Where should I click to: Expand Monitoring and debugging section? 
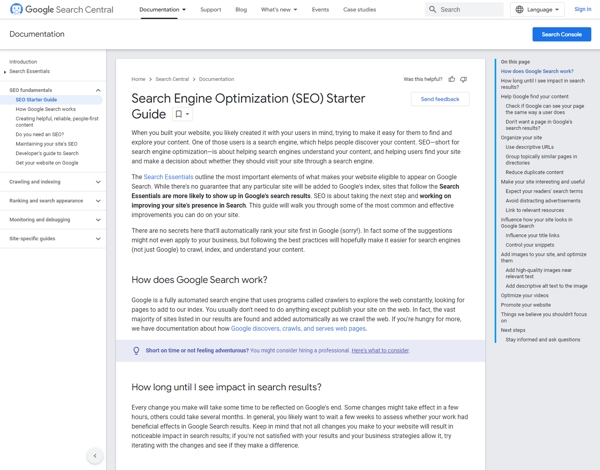tap(98, 220)
